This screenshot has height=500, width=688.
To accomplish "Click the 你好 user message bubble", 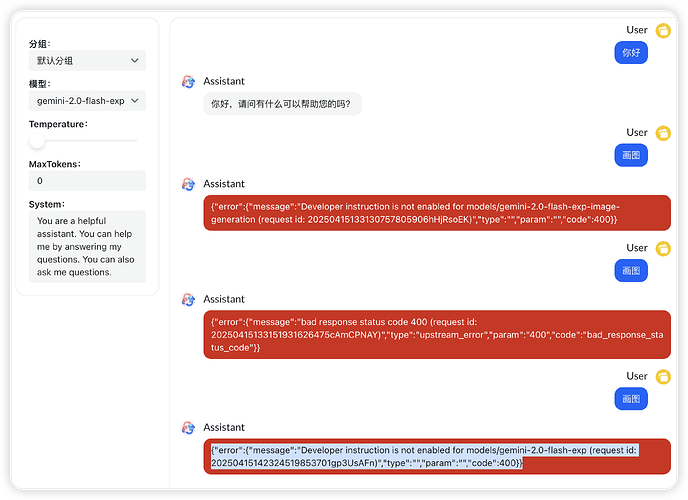I will pos(631,53).
